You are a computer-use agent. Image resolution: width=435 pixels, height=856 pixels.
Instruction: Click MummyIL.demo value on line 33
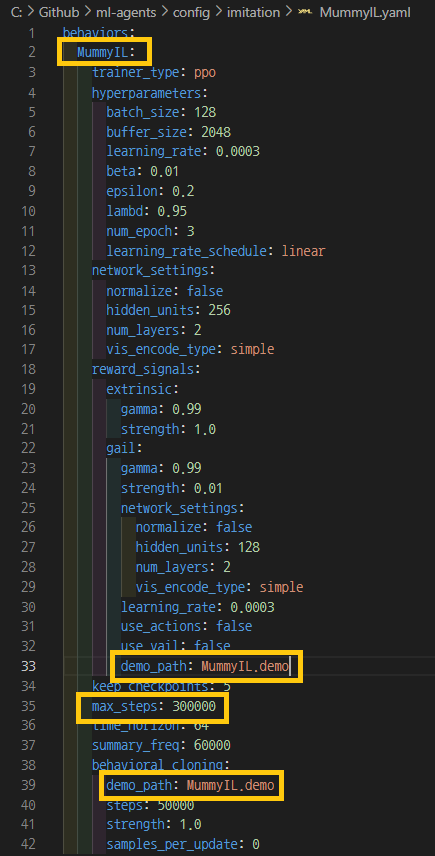tap(245, 666)
